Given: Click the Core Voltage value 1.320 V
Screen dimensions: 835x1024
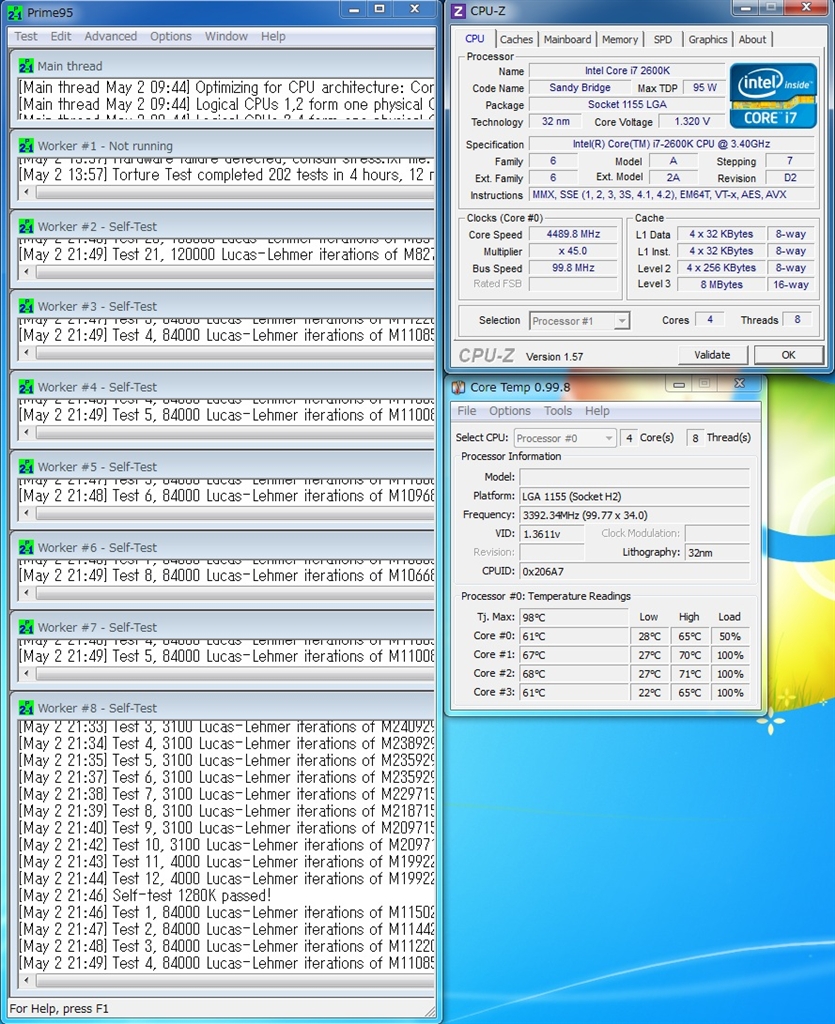Looking at the screenshot, I should coord(692,121).
